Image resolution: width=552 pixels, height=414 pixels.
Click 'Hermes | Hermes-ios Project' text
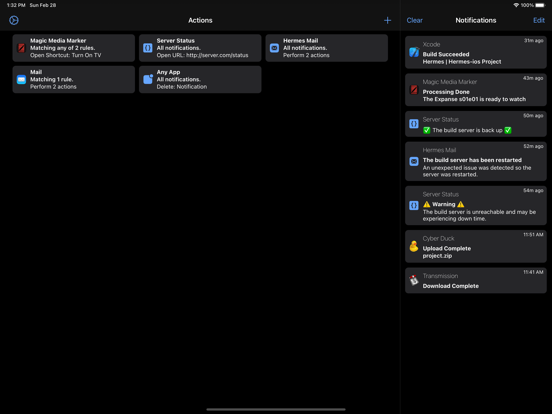point(462,62)
